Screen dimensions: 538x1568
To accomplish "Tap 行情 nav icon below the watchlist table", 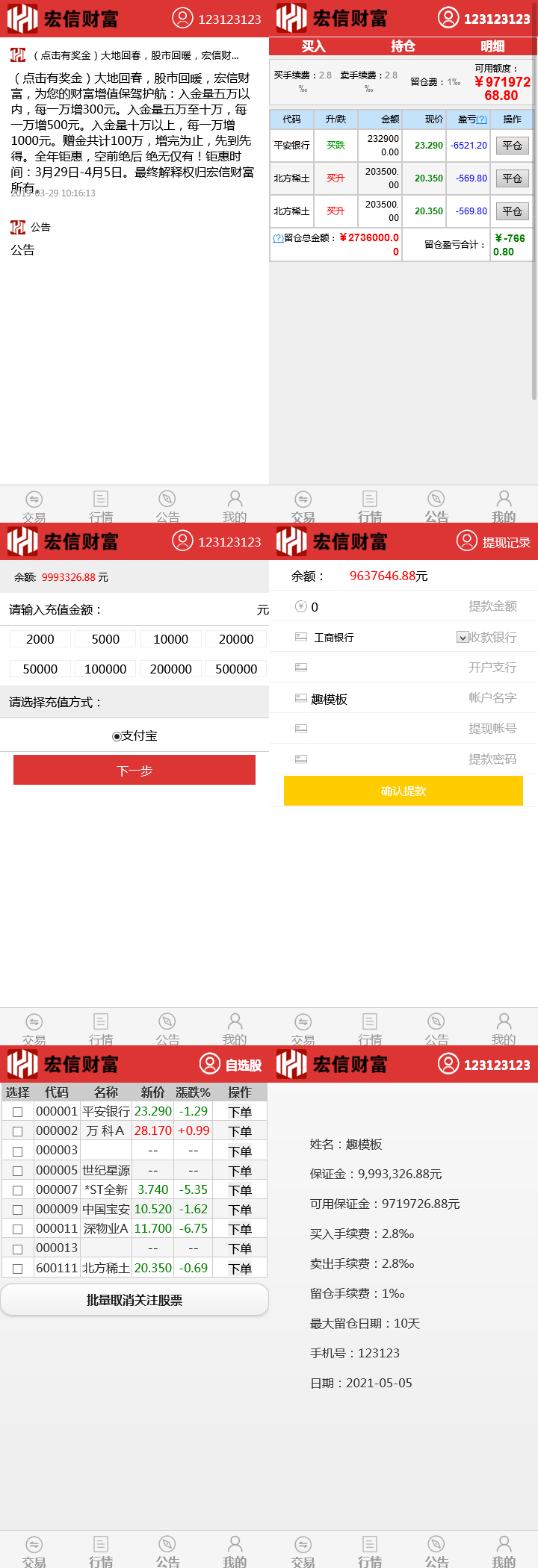I will click(x=101, y=1544).
